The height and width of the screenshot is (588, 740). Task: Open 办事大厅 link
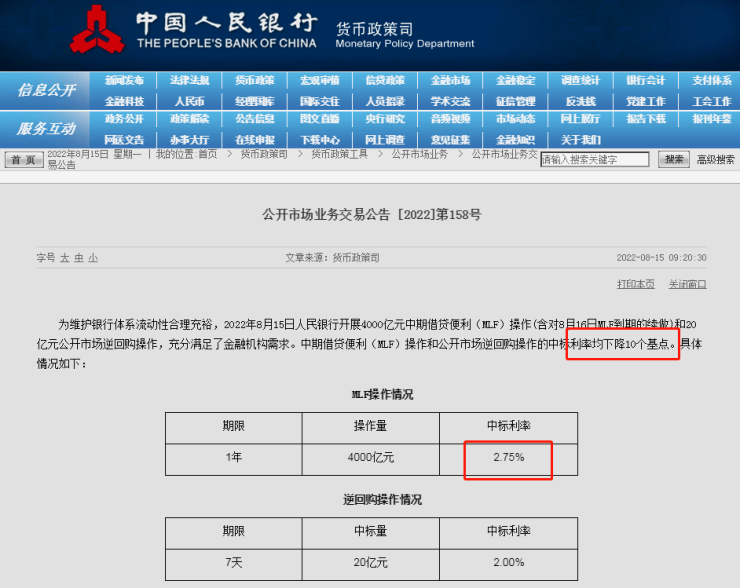click(x=189, y=140)
